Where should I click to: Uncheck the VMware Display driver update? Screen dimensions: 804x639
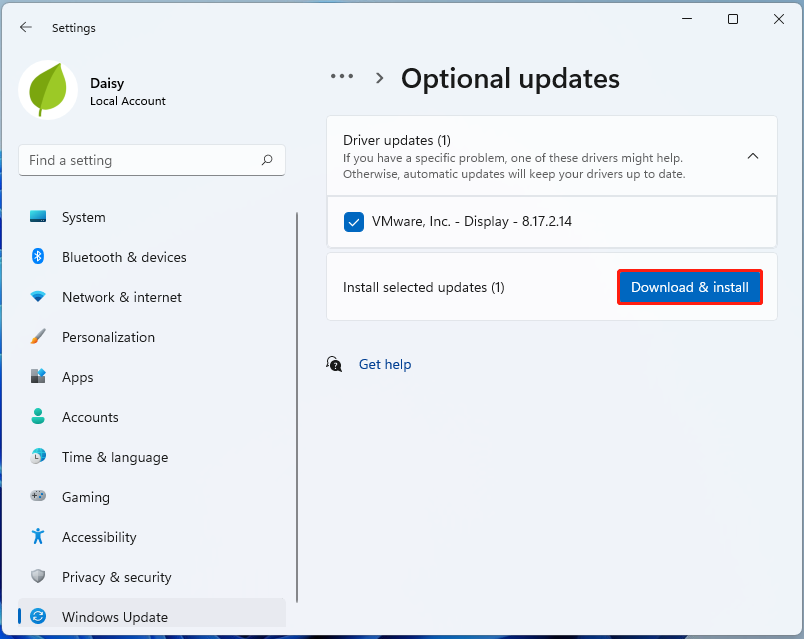click(353, 221)
